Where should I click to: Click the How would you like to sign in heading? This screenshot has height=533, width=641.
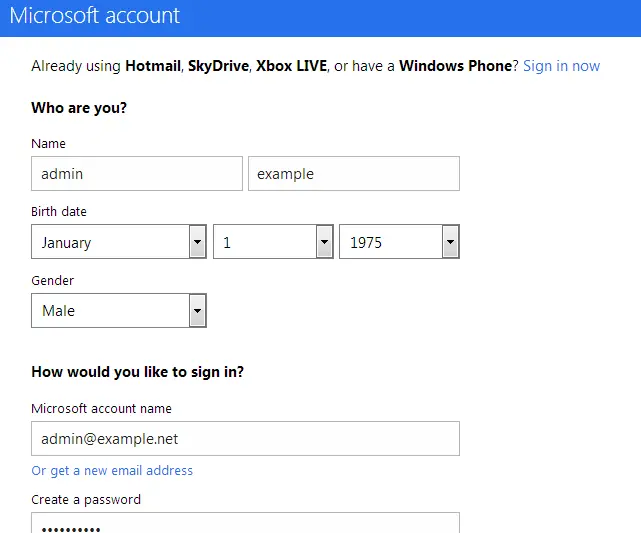[x=137, y=372]
